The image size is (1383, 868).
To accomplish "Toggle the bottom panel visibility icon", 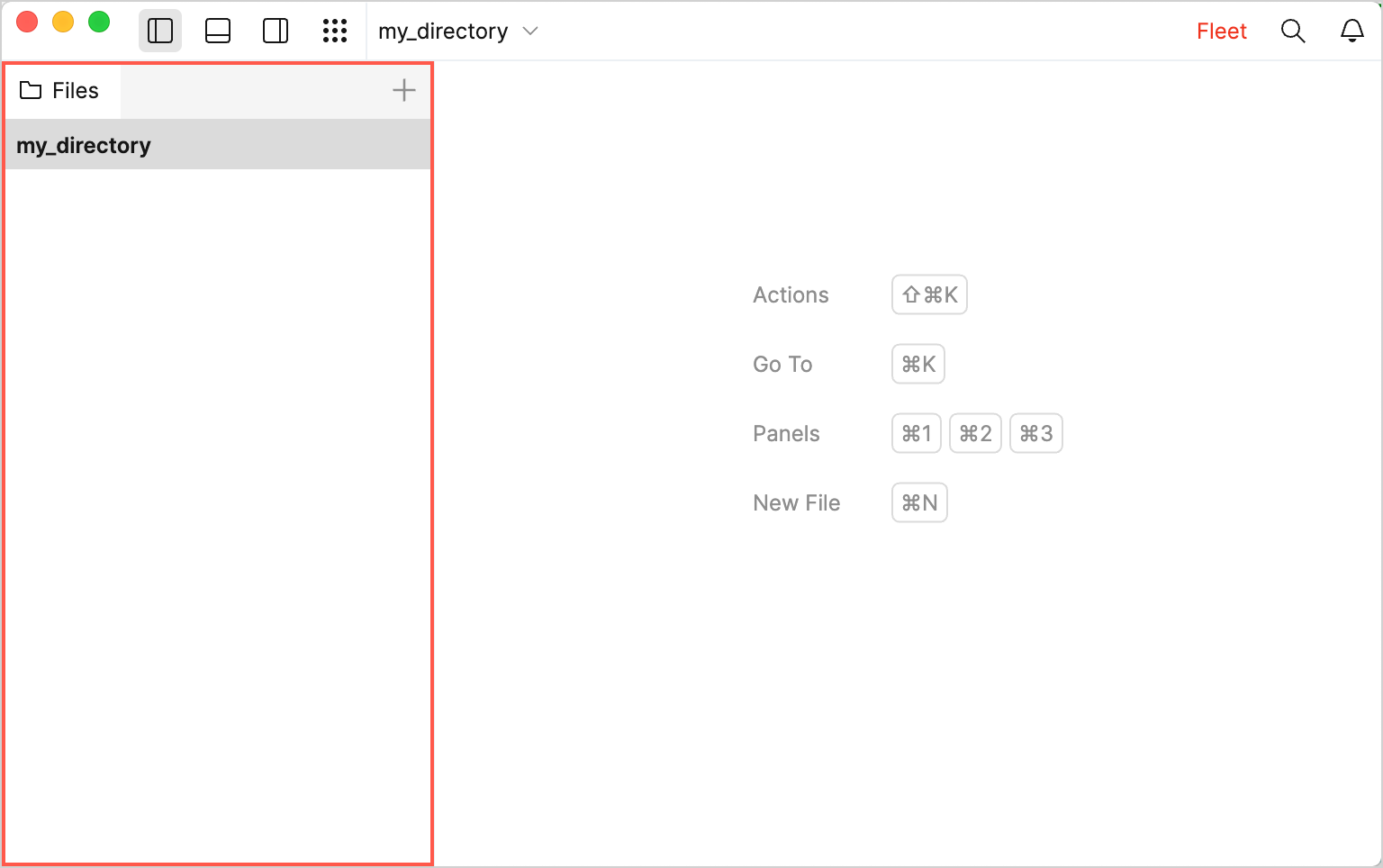I will (x=217, y=30).
